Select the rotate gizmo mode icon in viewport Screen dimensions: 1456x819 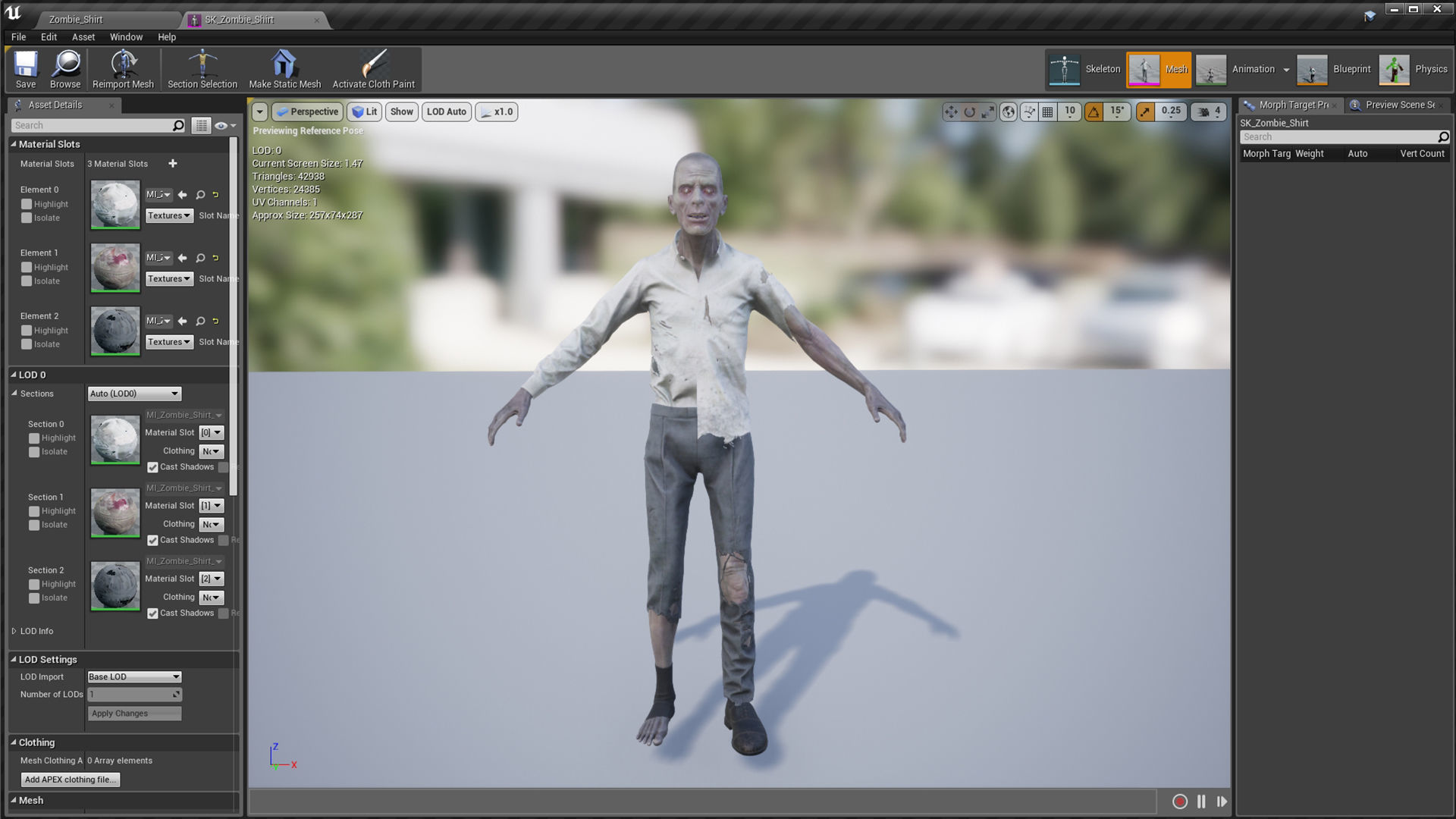[x=969, y=112]
